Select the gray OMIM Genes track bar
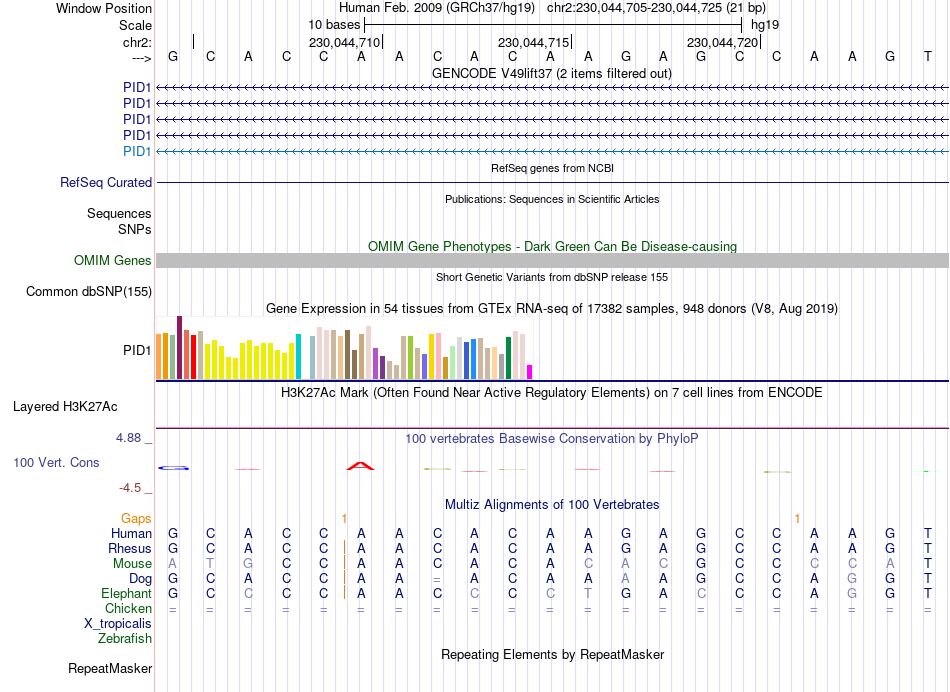Viewport: 950px width, 692px height. point(552,261)
